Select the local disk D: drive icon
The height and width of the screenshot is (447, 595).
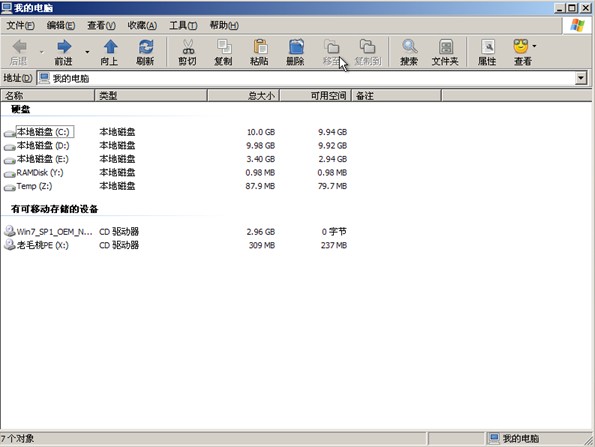point(9,147)
